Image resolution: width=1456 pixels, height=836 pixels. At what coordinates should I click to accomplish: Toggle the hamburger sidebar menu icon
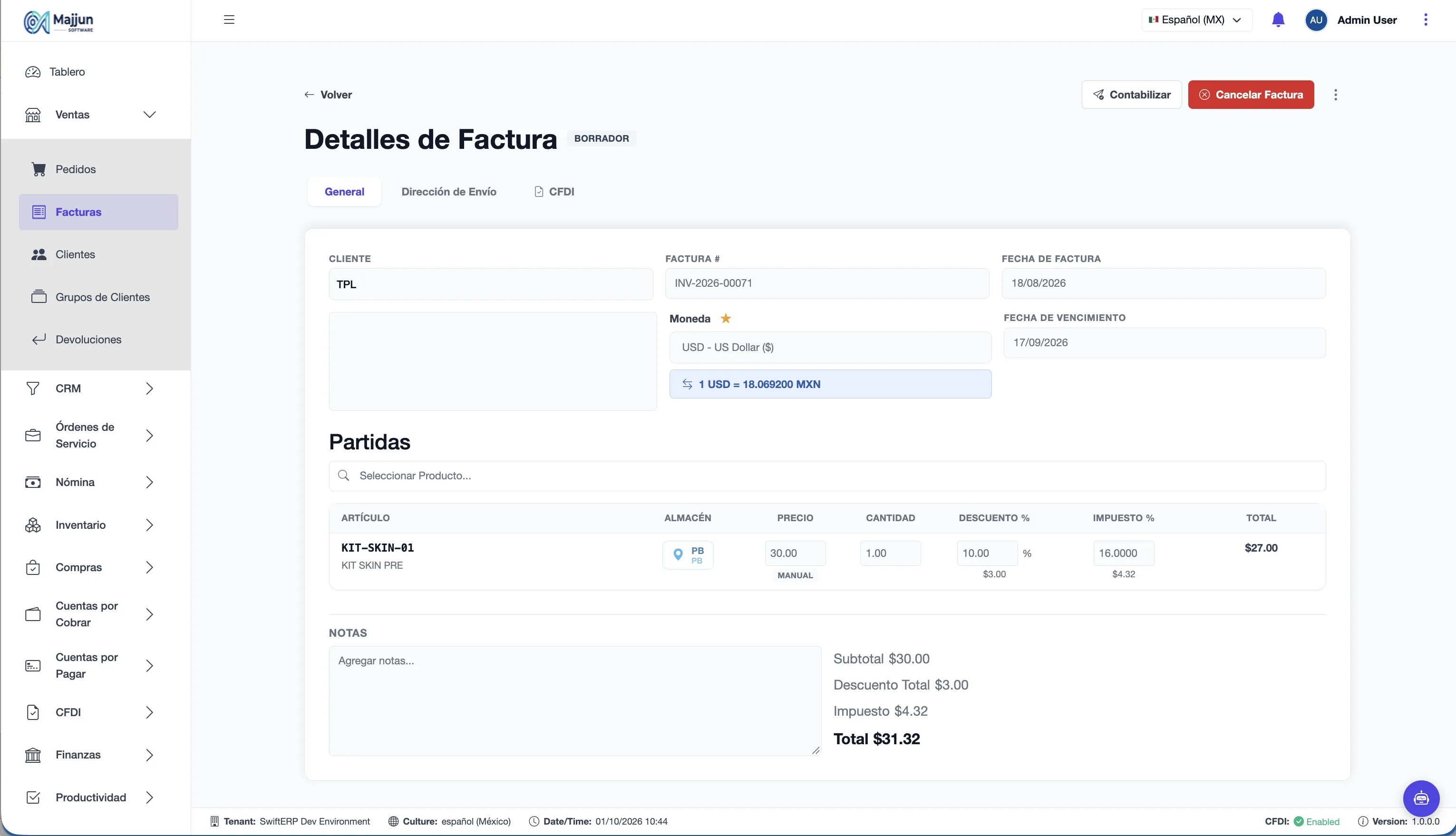coord(229,19)
